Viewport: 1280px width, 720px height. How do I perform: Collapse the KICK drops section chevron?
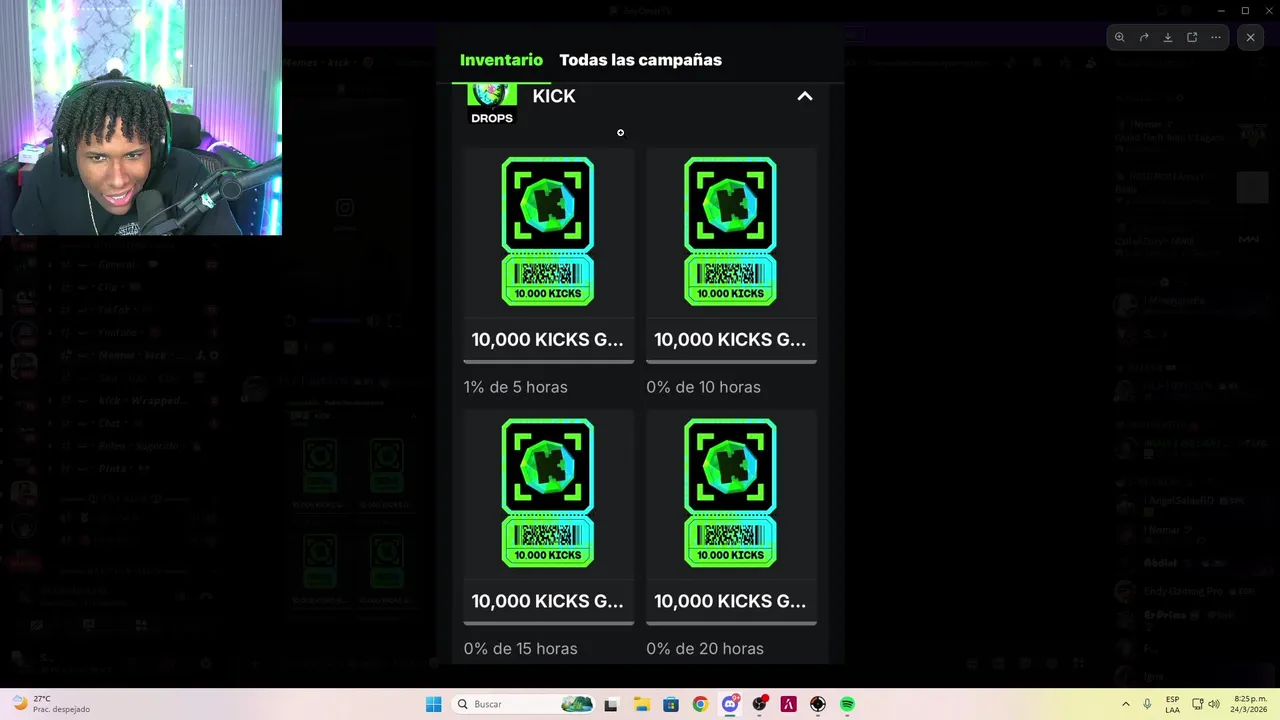point(805,96)
